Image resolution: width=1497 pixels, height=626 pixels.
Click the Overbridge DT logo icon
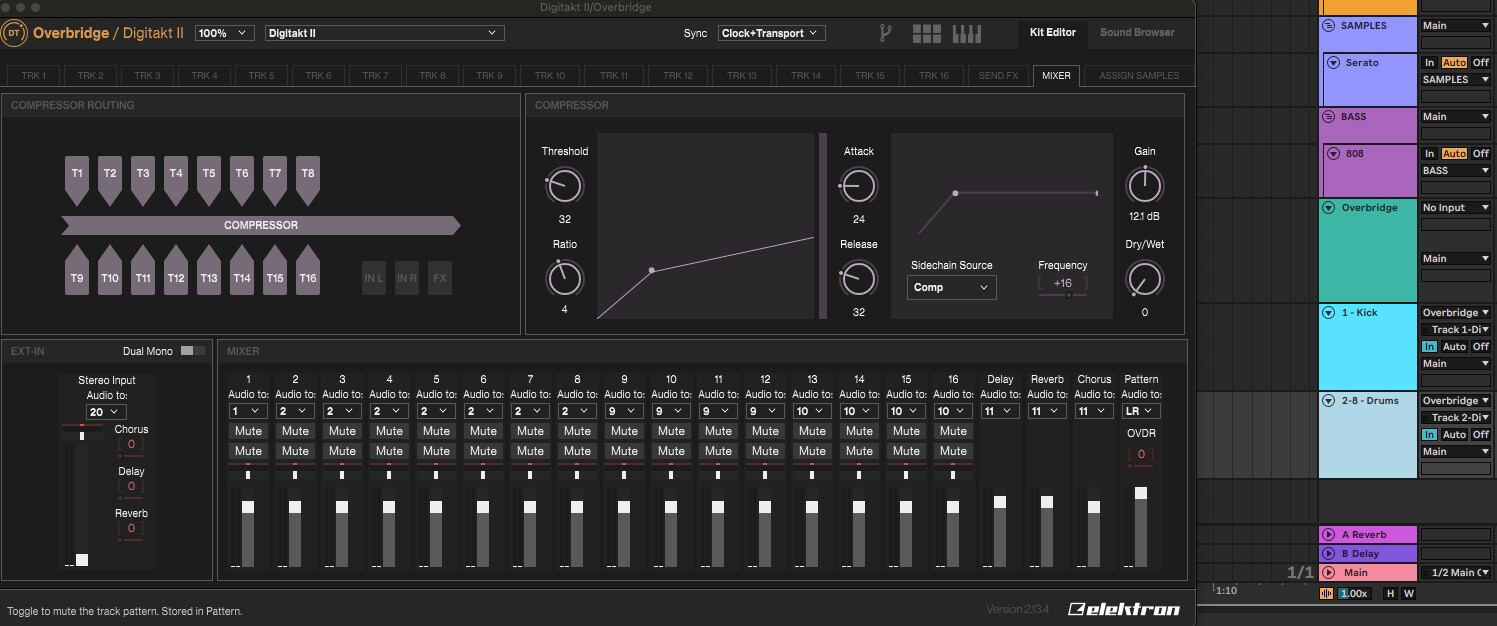[x=14, y=33]
